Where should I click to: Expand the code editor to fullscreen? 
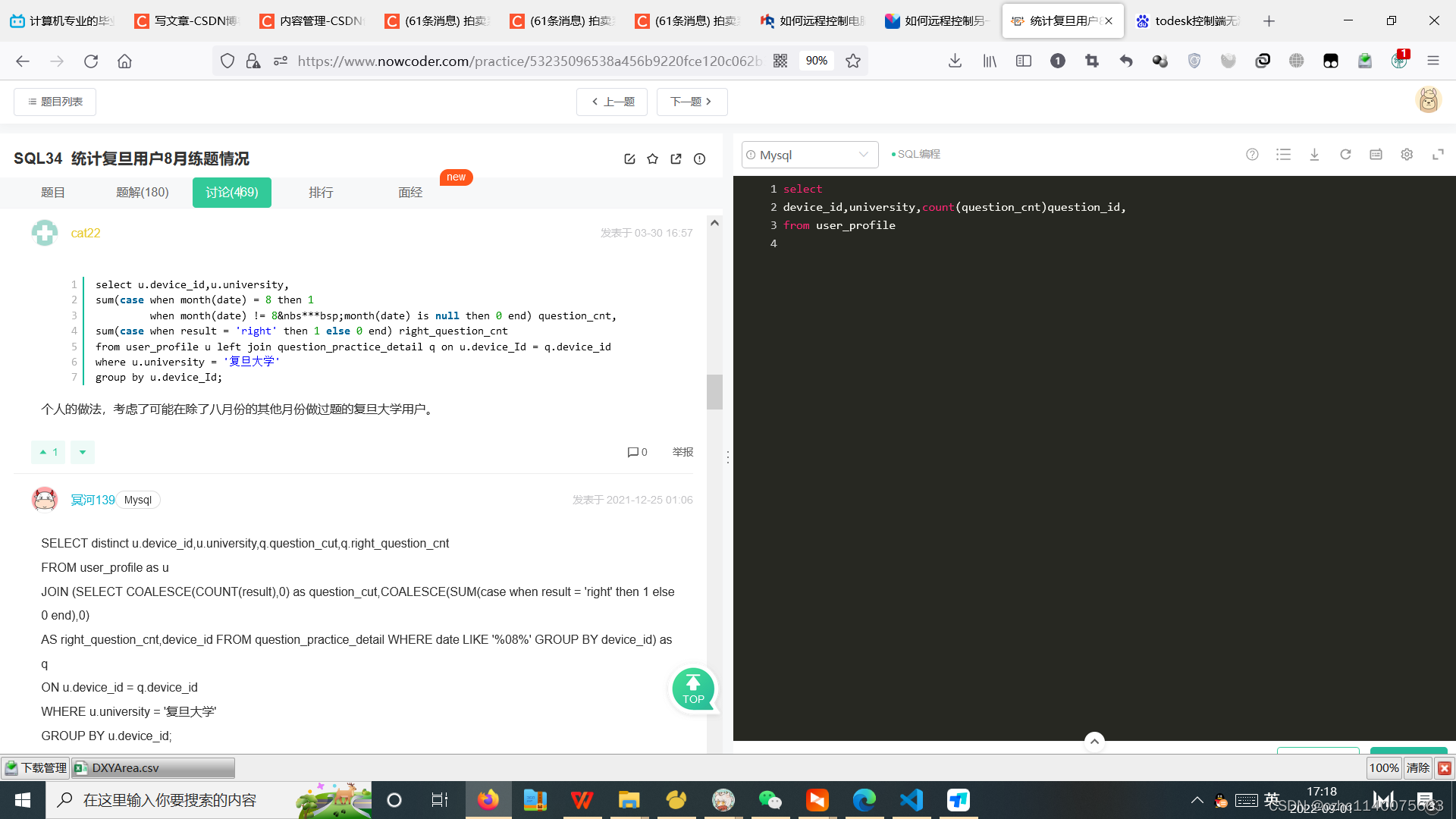coord(1438,154)
